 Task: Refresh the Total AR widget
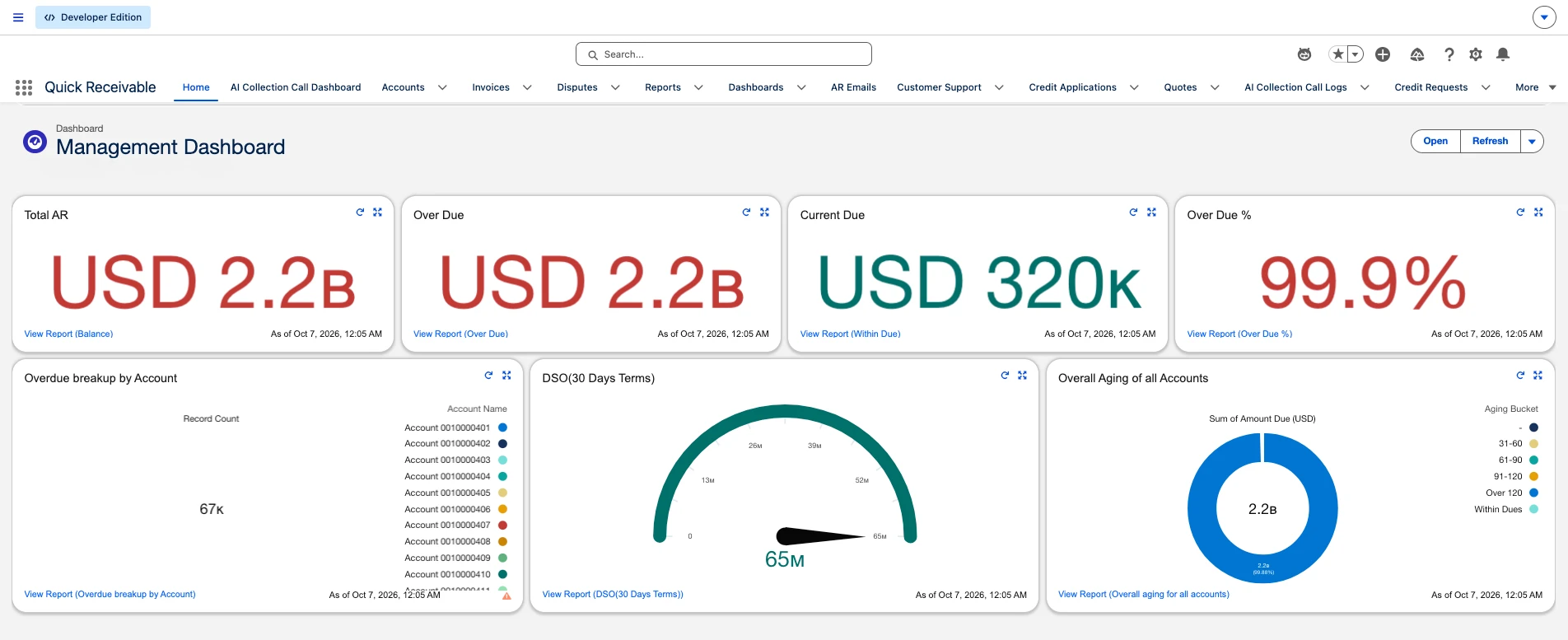360,213
